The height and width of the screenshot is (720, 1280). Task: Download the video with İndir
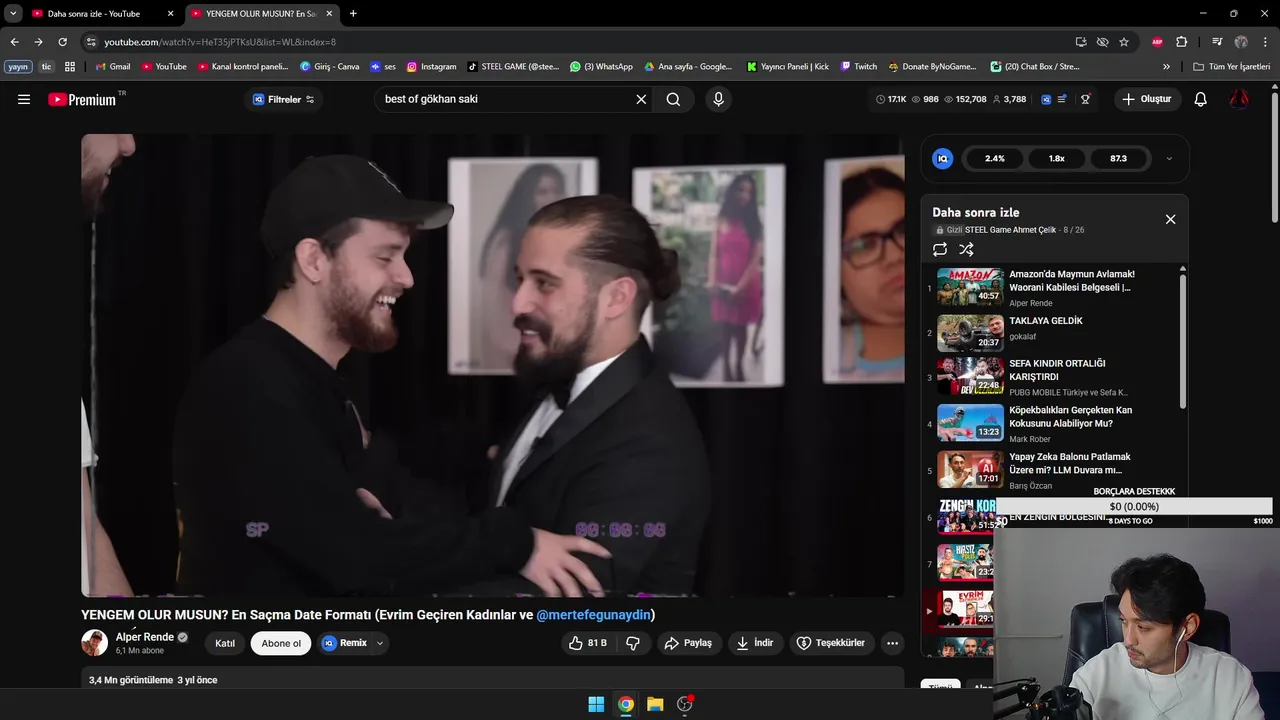pyautogui.click(x=755, y=643)
